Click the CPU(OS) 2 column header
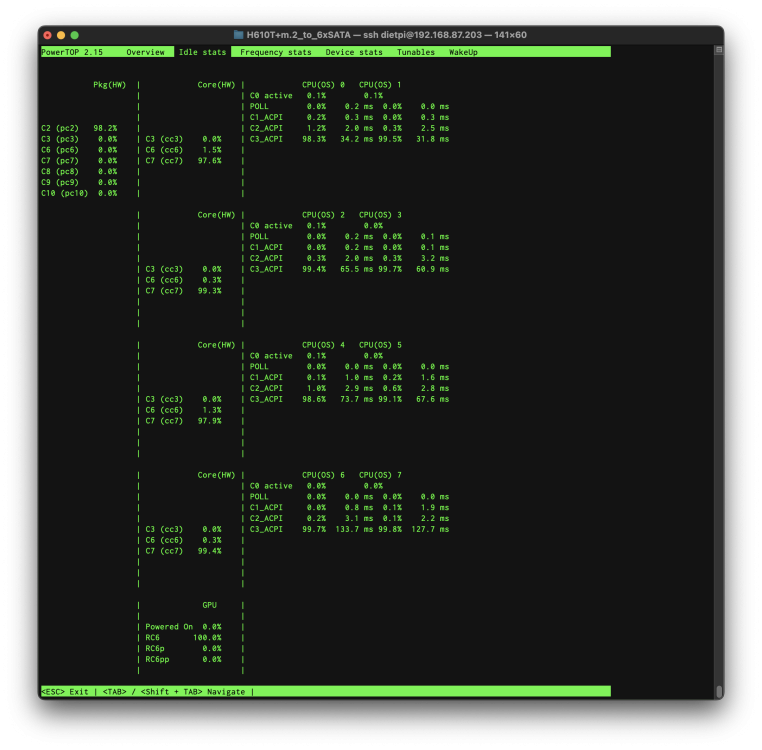762x750 pixels. coord(323,215)
